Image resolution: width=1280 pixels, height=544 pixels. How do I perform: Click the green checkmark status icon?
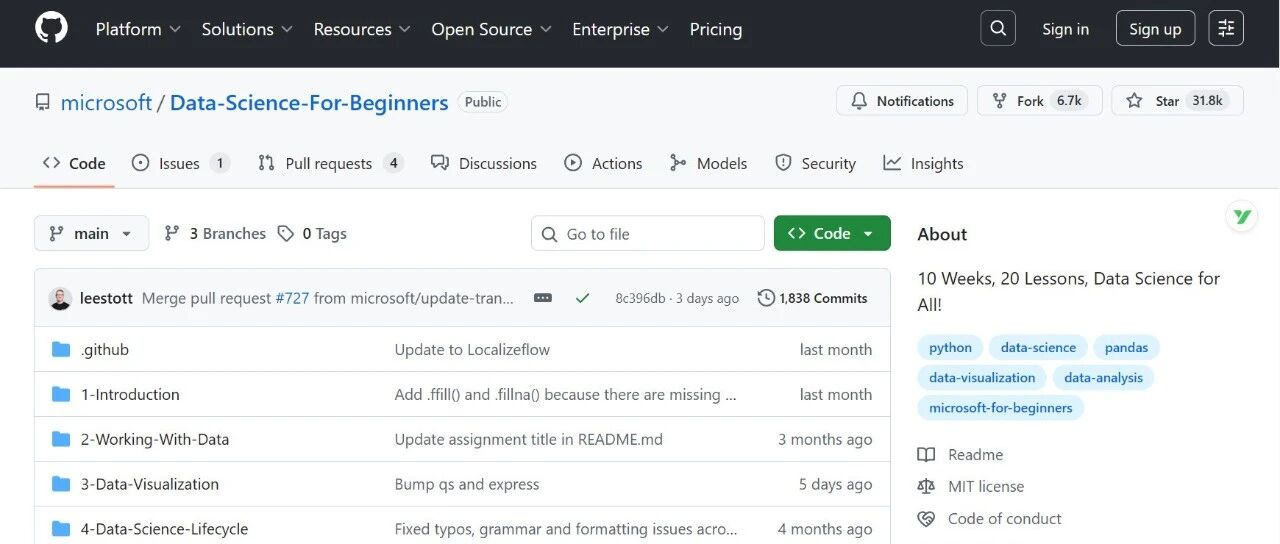click(582, 298)
